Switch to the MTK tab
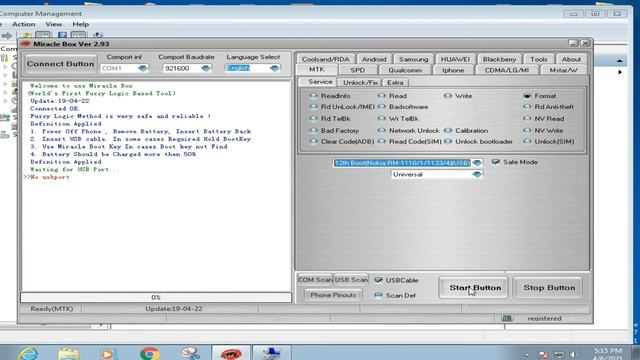 click(316, 70)
